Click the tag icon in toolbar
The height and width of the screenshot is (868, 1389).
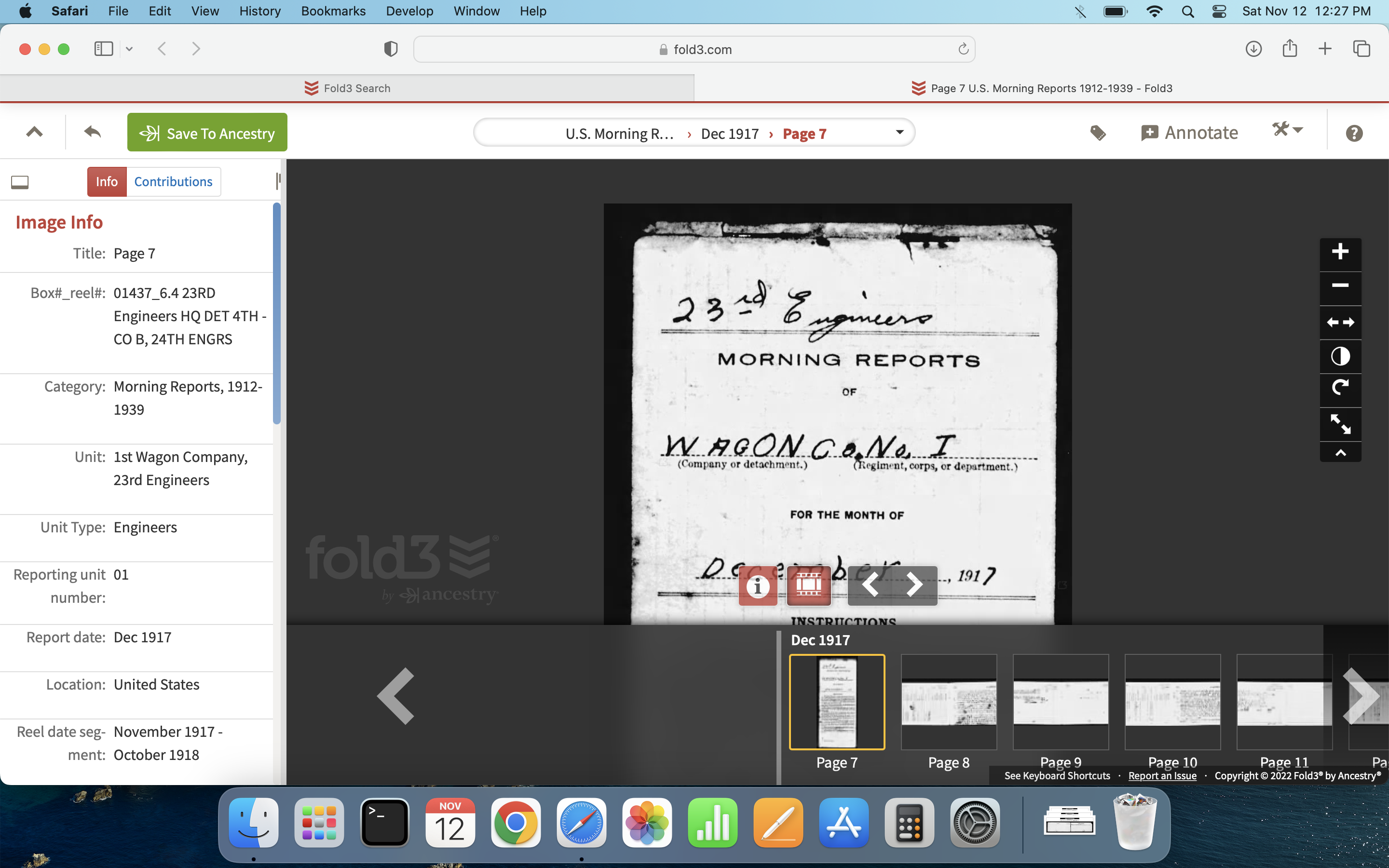coord(1097,133)
